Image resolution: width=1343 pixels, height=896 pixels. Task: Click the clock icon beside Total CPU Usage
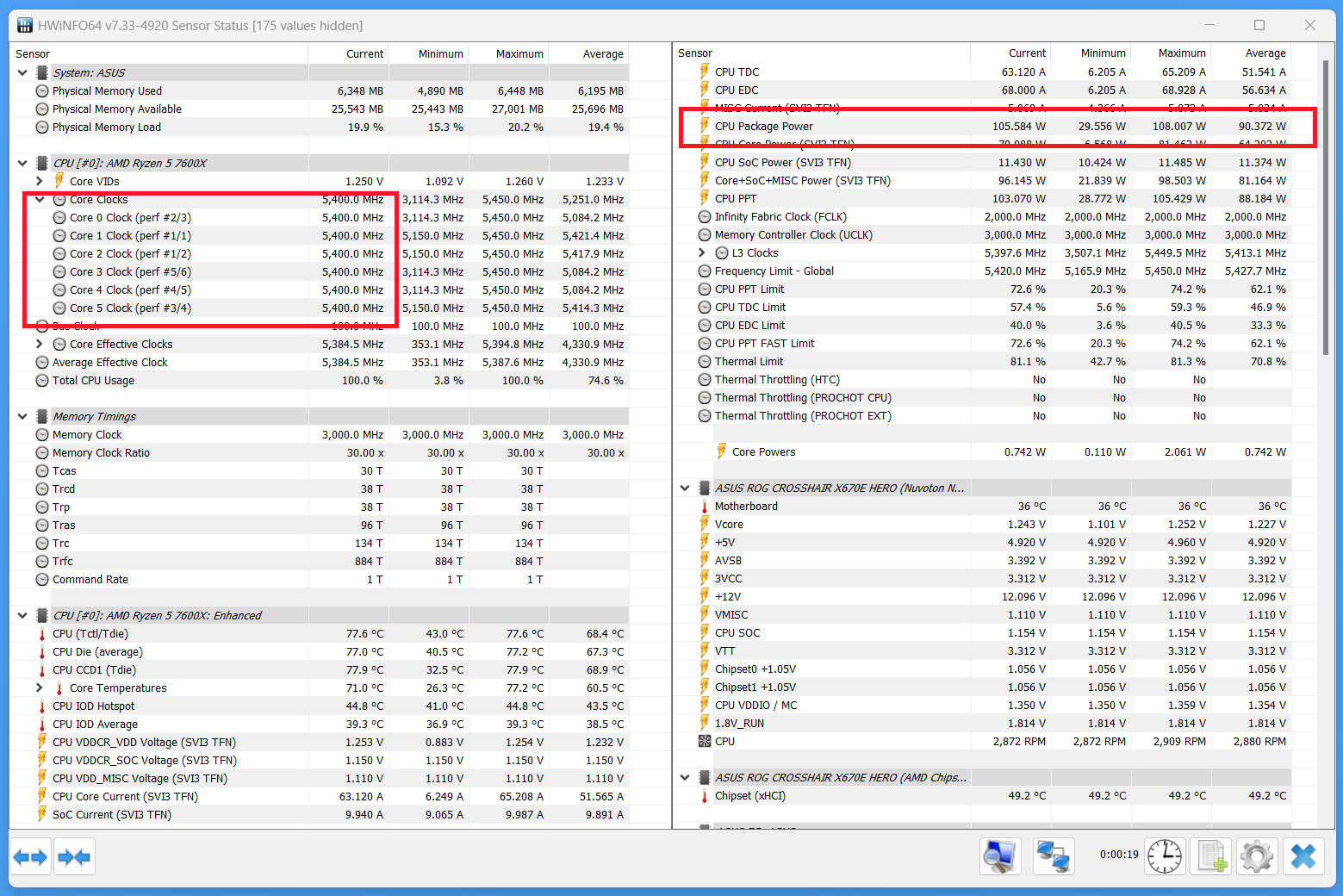pyautogui.click(x=41, y=380)
